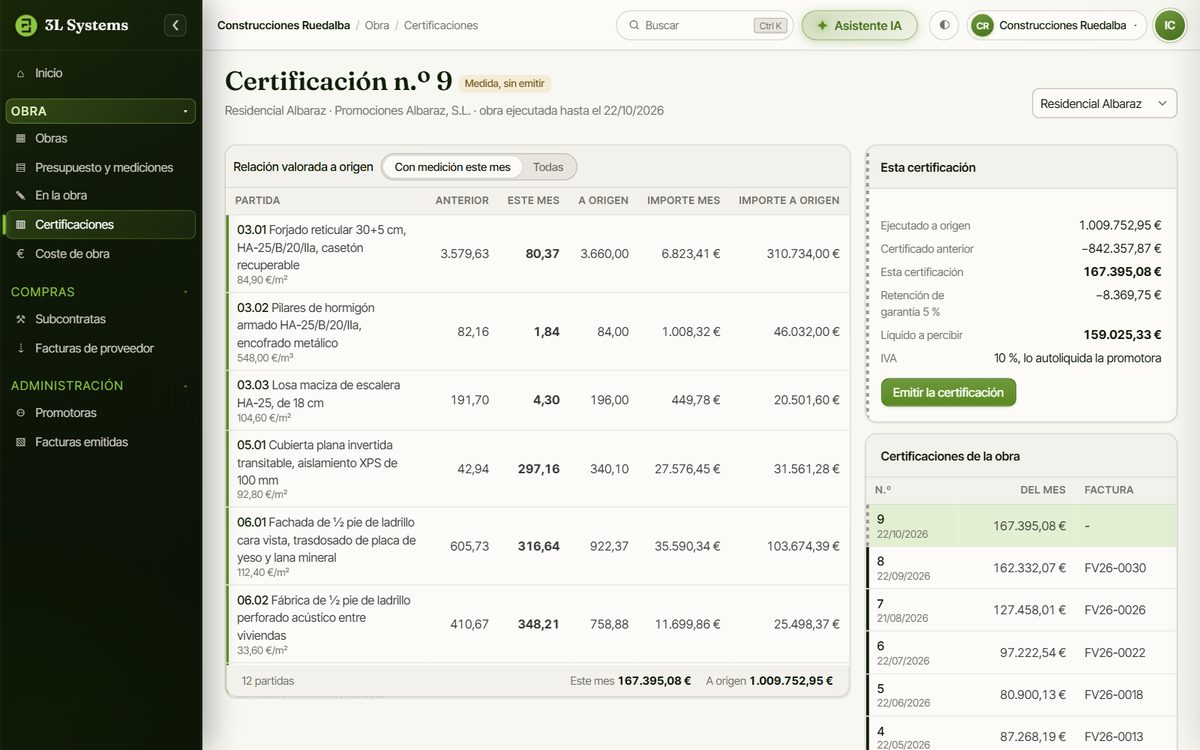This screenshot has height=750, width=1200.
Task: Open invoice FV26-0030 link
Action: click(x=1115, y=568)
